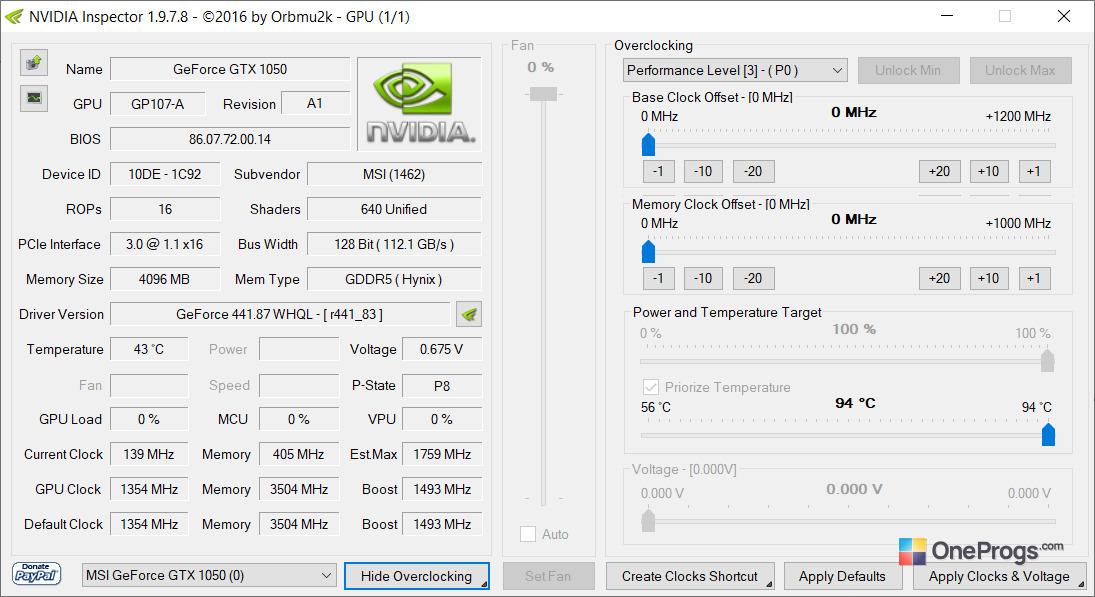This screenshot has width=1095, height=597.
Task: Click current Memory clock value 405 MHz
Action: pos(299,454)
